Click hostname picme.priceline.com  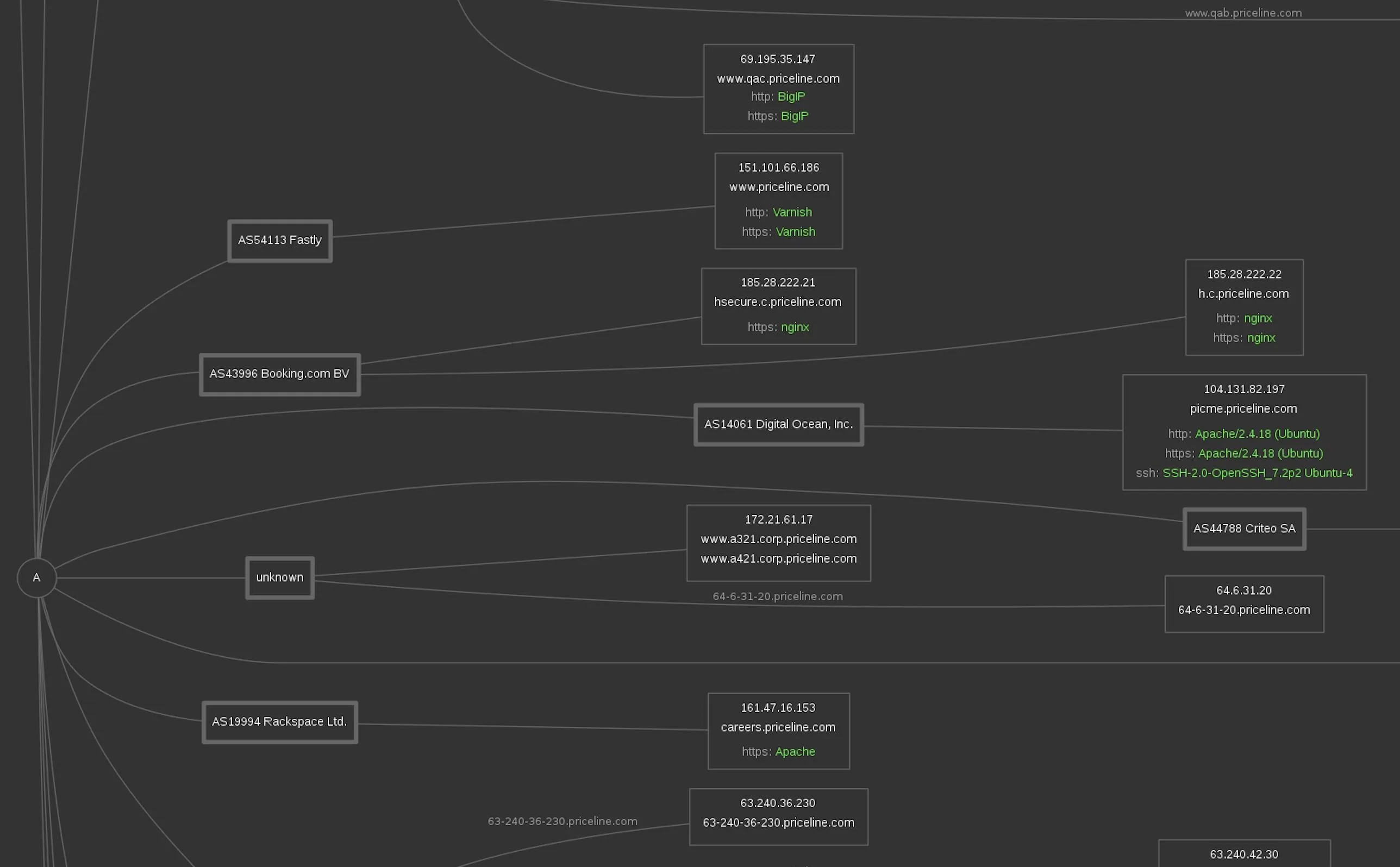point(1243,409)
